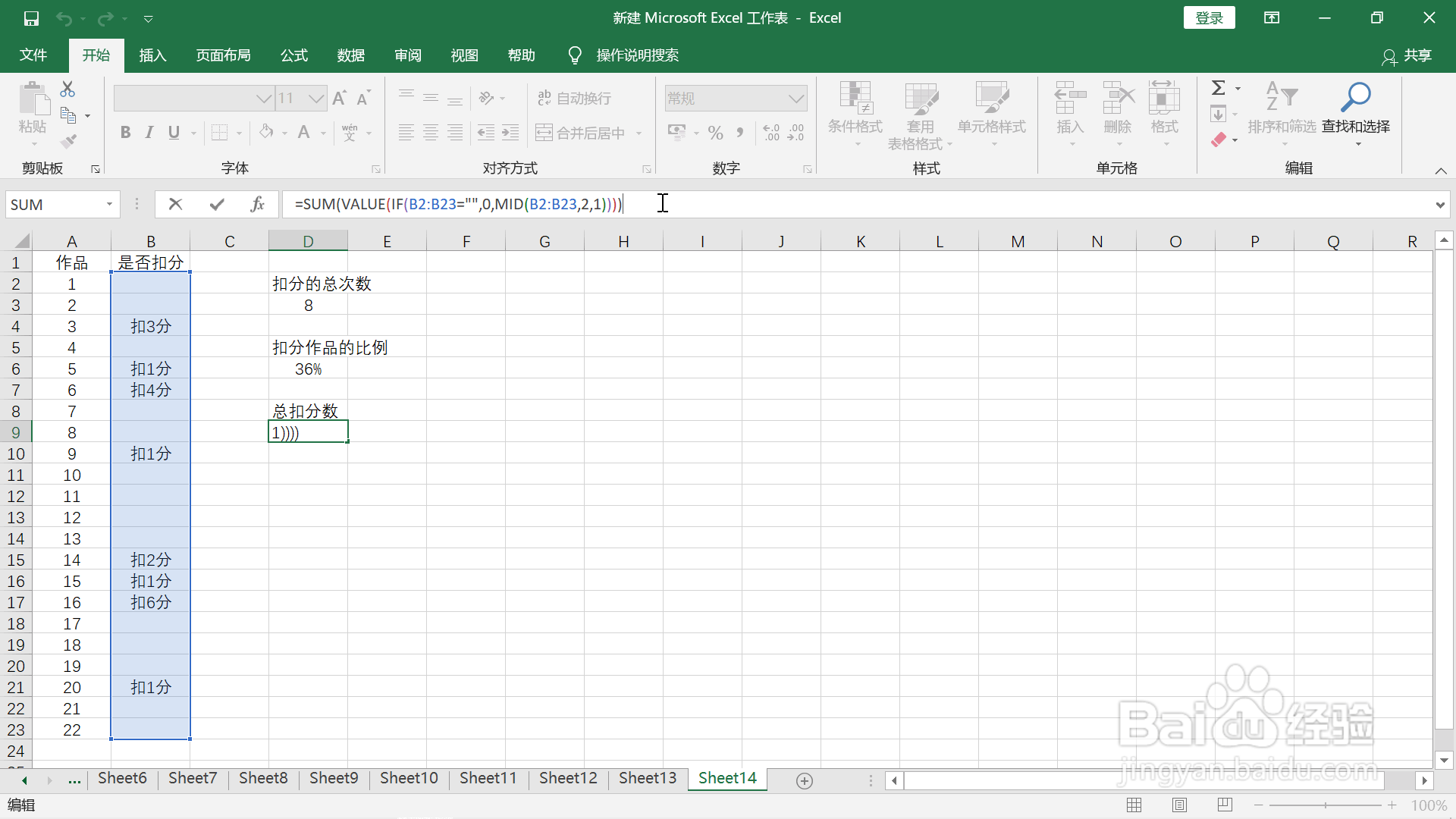Switch to the 插入 ribbon tab
Viewport: 1456px width, 819px height.
(x=152, y=55)
